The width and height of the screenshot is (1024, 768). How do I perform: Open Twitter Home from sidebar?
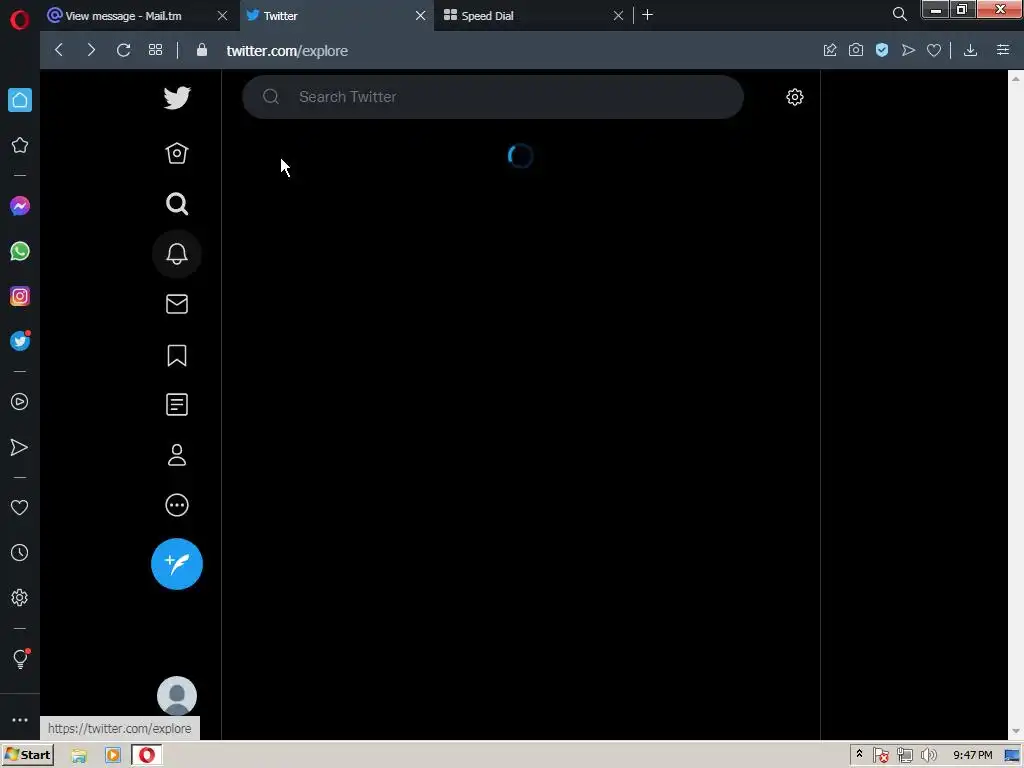pos(177,153)
